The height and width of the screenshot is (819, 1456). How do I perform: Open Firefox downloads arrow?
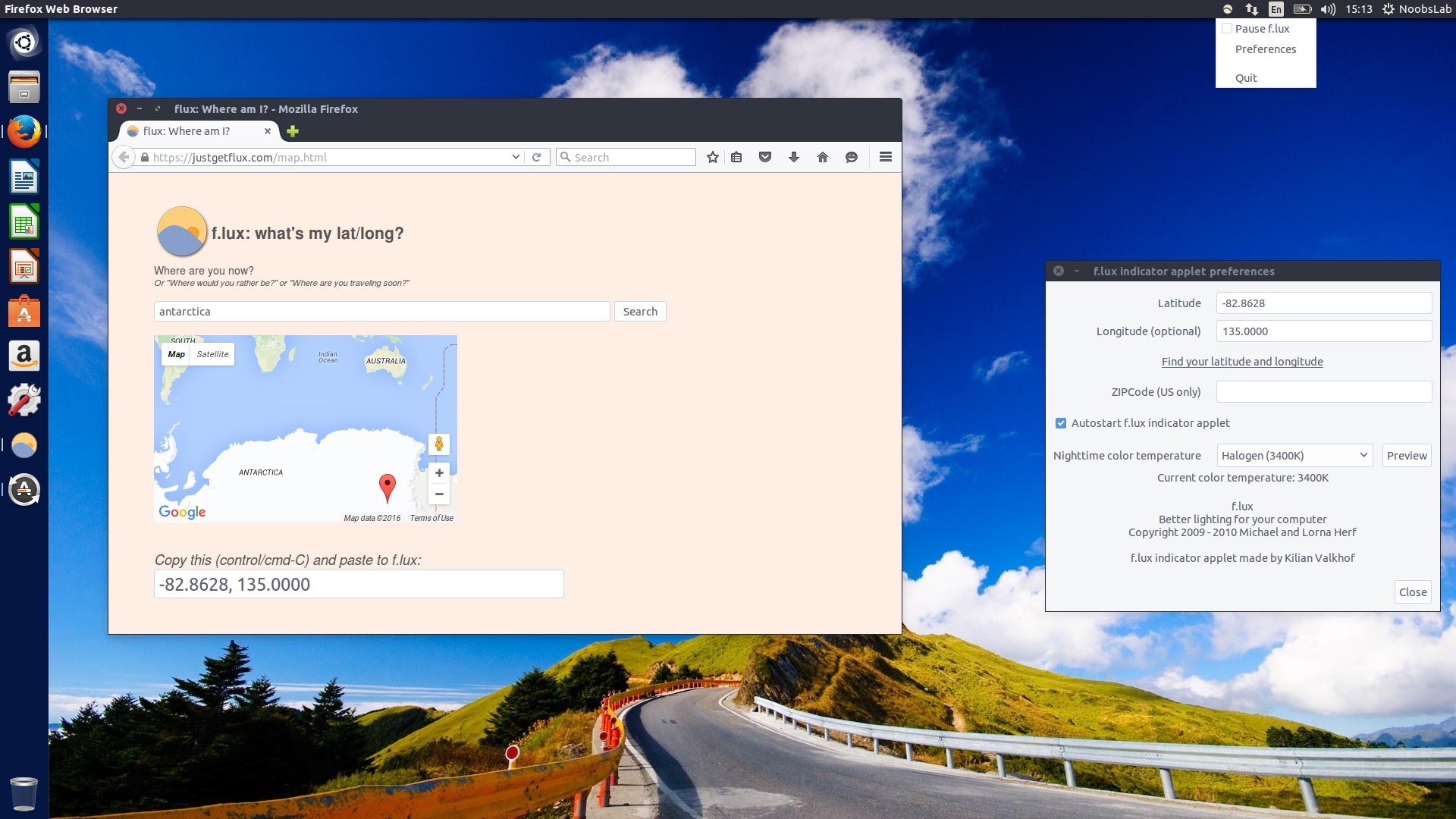tap(794, 157)
